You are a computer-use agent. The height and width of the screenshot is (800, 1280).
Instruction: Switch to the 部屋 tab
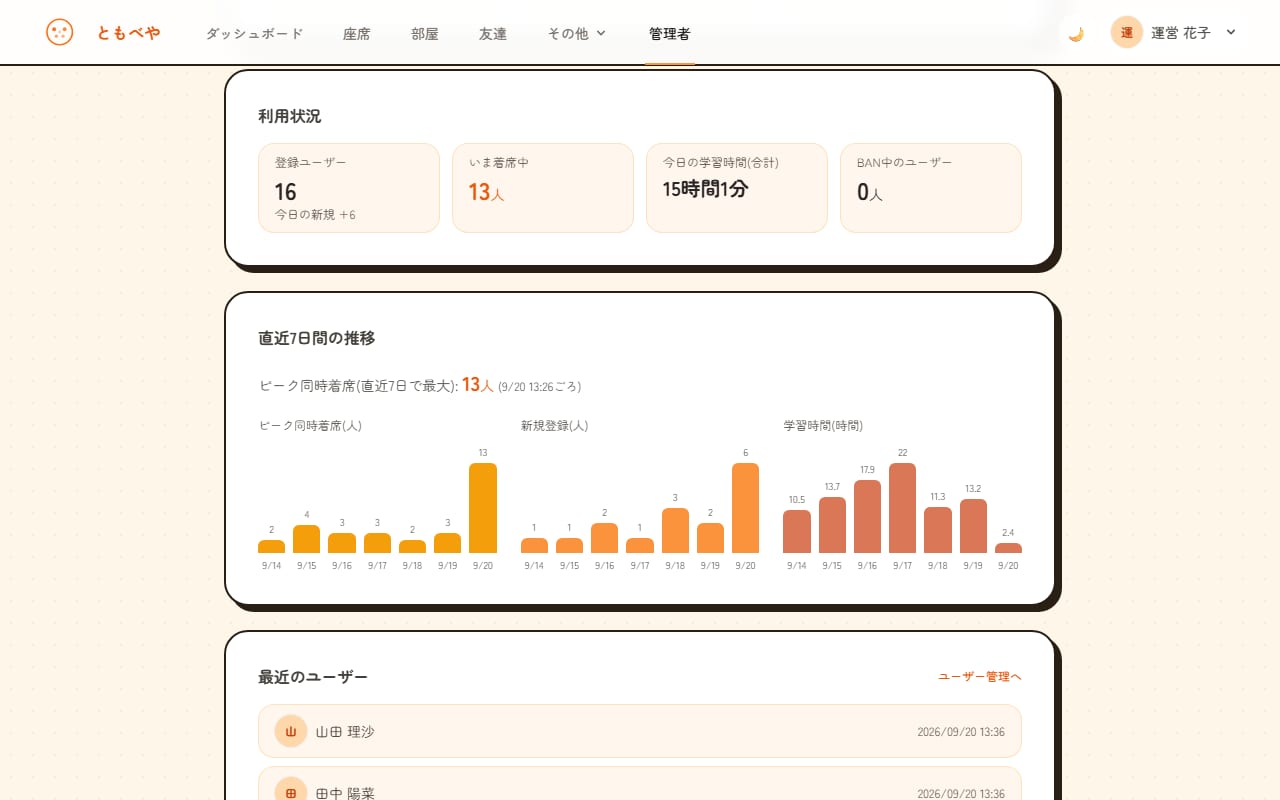[x=425, y=33]
